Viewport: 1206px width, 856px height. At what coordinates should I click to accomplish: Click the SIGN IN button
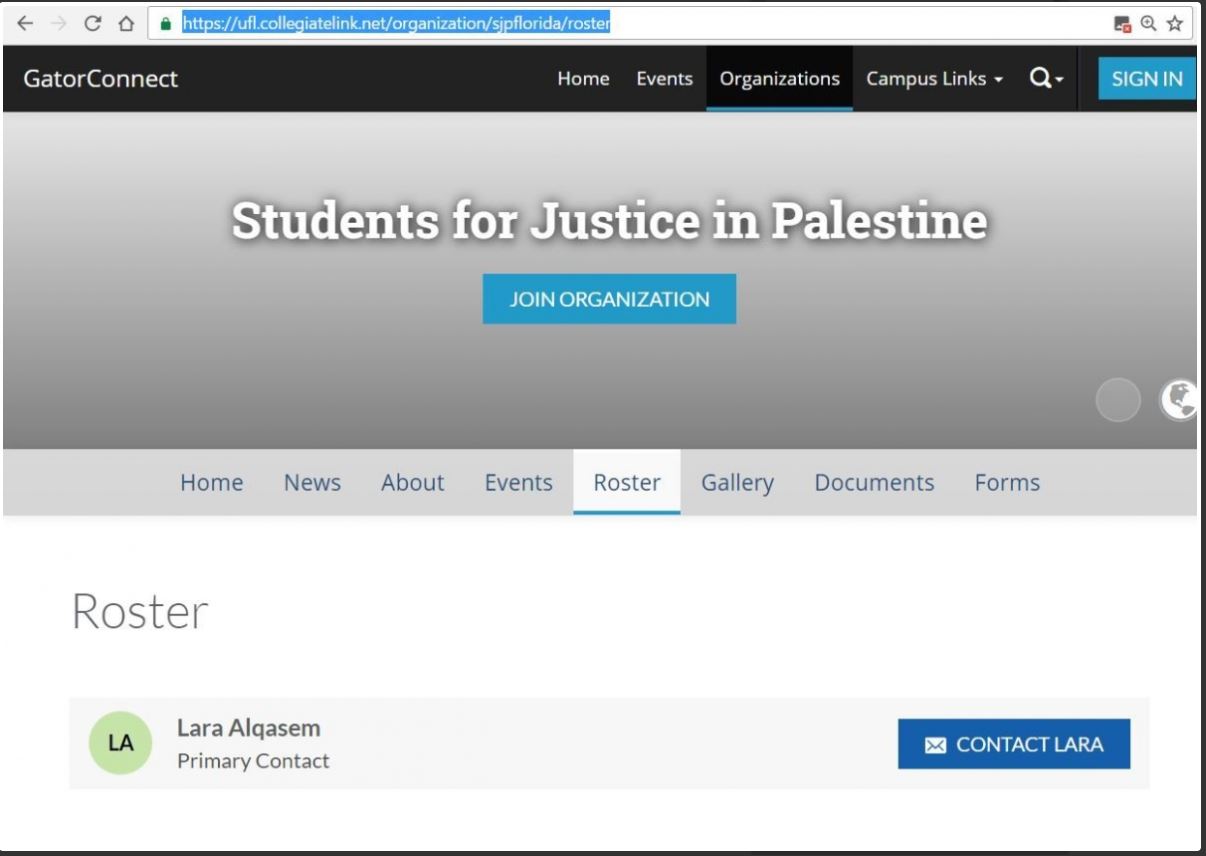1147,78
